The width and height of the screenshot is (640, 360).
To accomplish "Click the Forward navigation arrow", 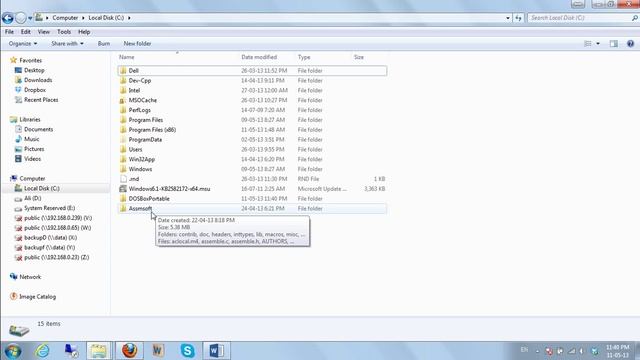I will [20, 18].
